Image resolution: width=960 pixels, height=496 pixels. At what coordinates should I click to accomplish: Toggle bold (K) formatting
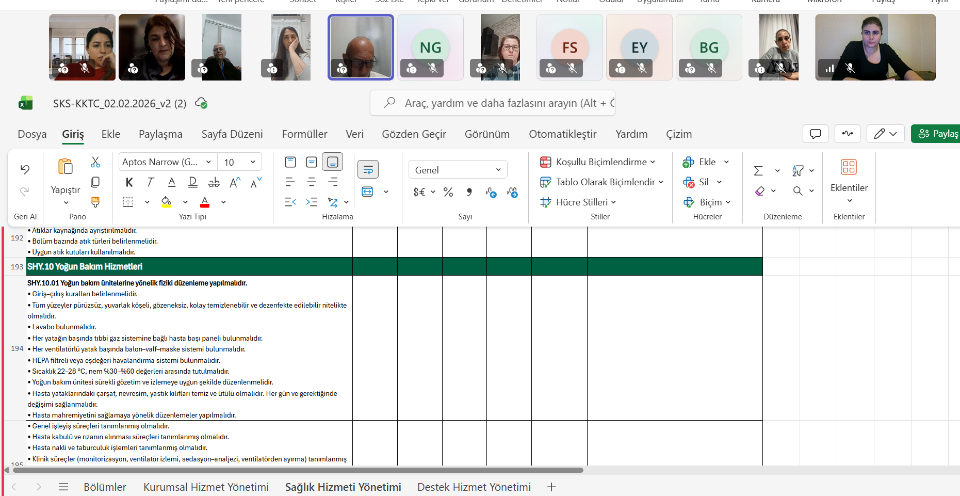[129, 182]
